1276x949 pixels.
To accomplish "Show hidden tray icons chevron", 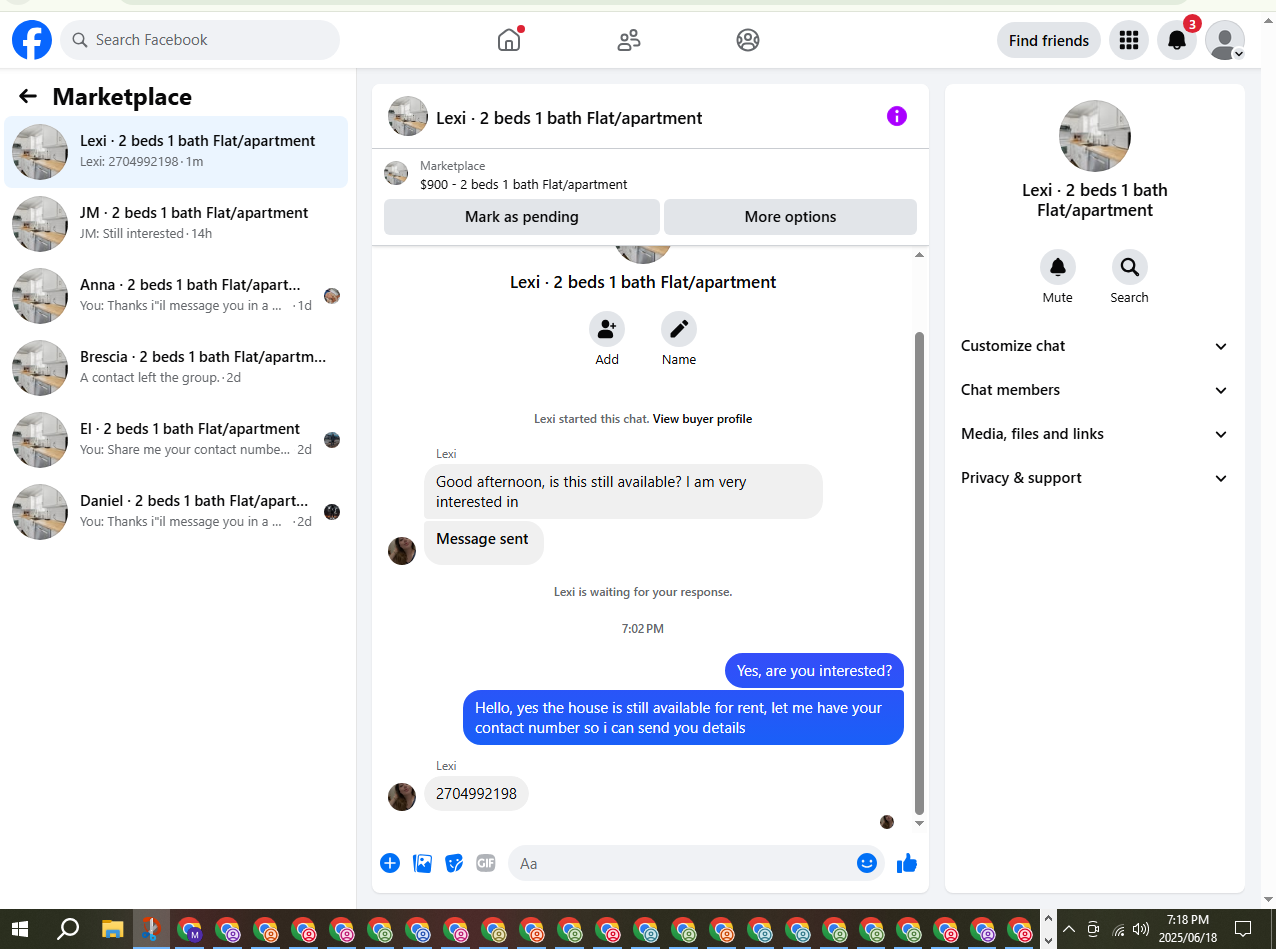I will click(1068, 929).
